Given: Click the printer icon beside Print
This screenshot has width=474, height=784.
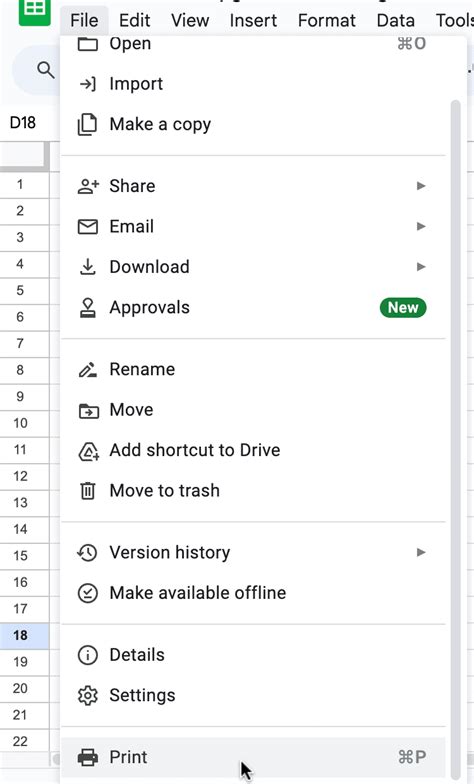Looking at the screenshot, I should [x=88, y=757].
